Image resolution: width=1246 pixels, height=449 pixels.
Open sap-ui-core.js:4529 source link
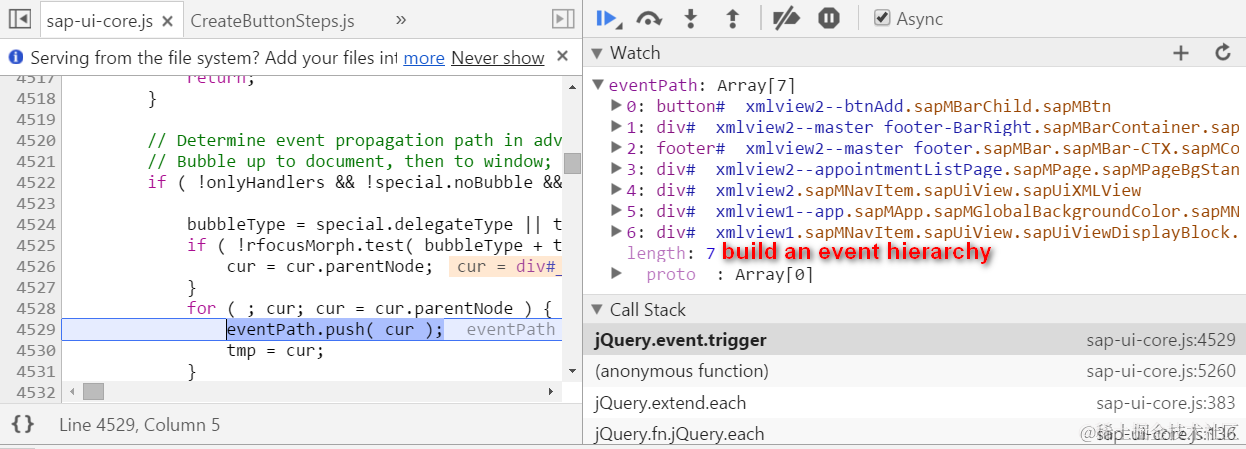(x=1161, y=340)
